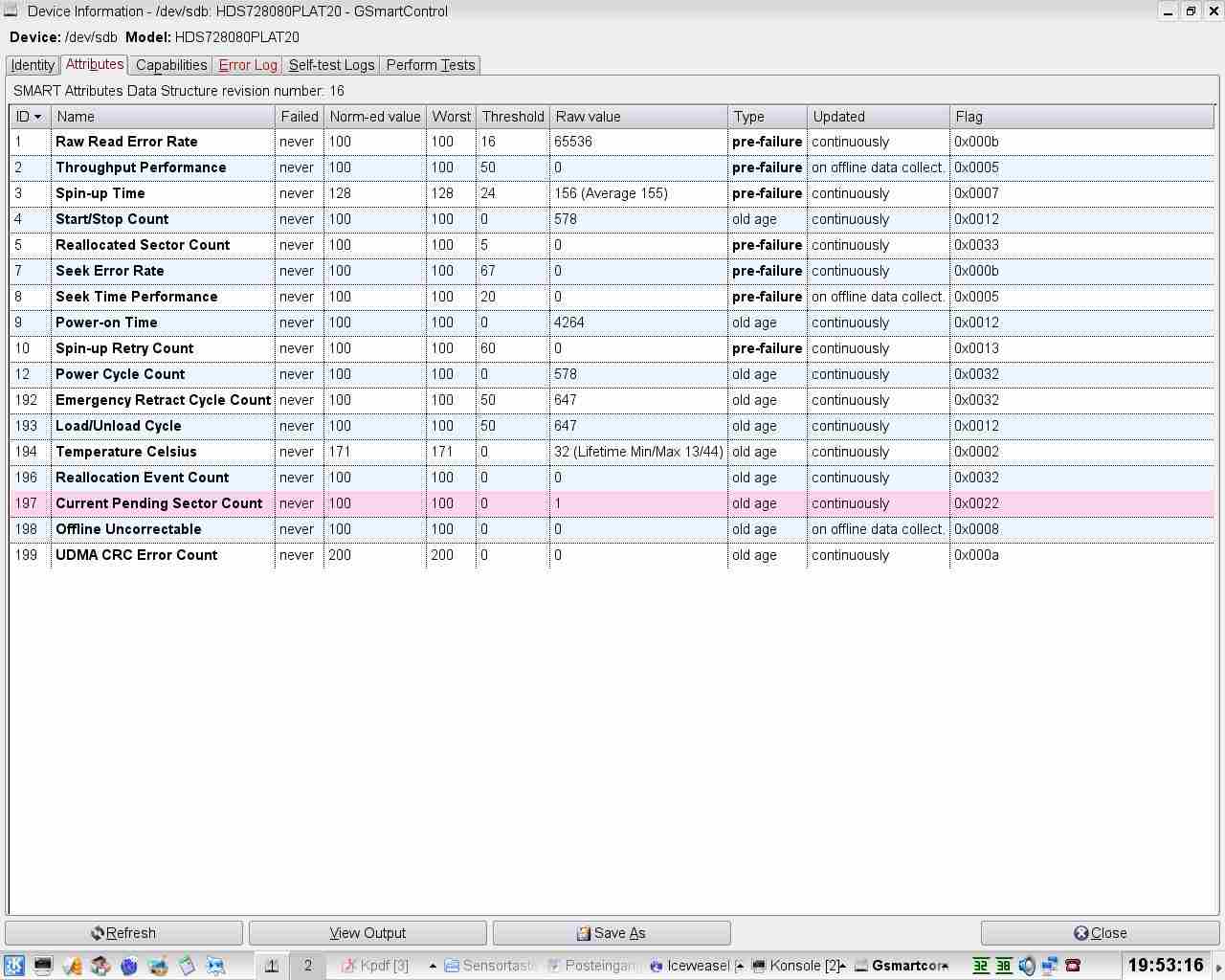Switch to virtual desktop 2

pyautogui.click(x=307, y=966)
